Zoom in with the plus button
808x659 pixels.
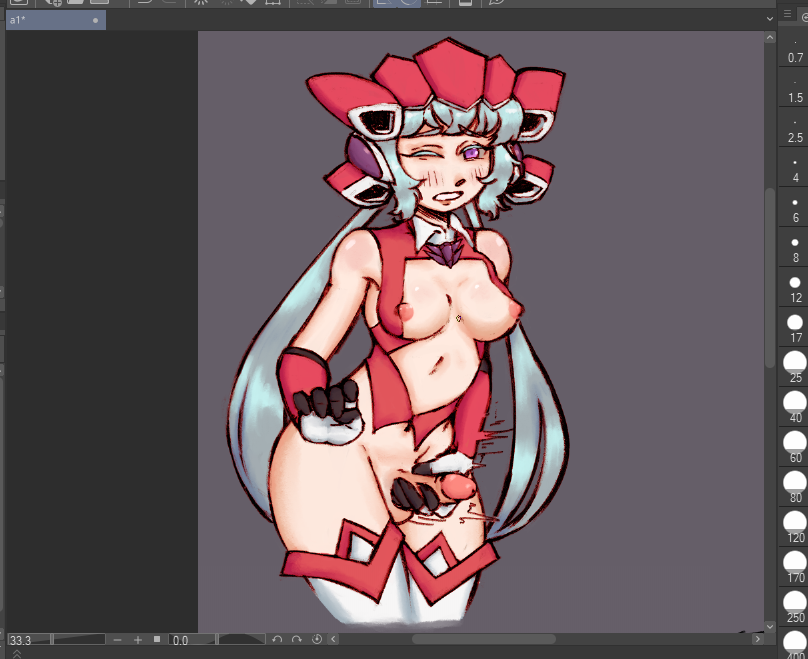coord(138,639)
